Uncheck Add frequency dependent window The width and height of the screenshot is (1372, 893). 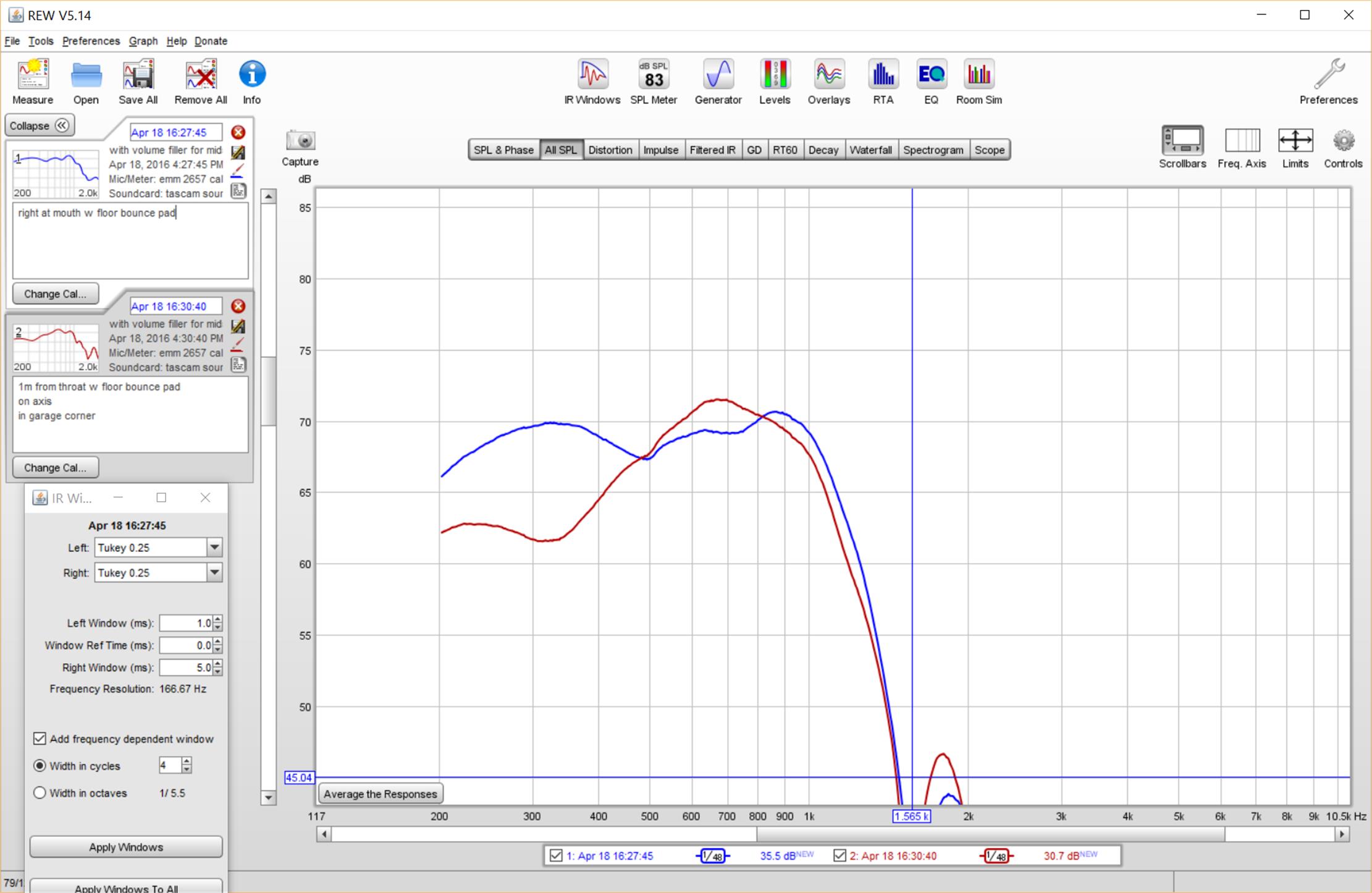point(40,739)
